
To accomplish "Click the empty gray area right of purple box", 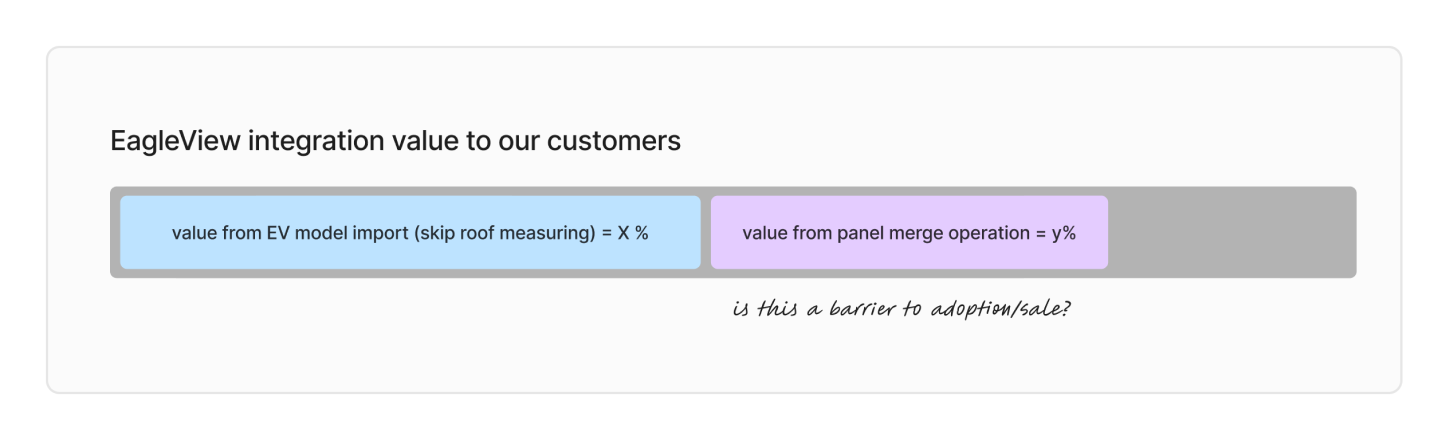I will [1230, 232].
